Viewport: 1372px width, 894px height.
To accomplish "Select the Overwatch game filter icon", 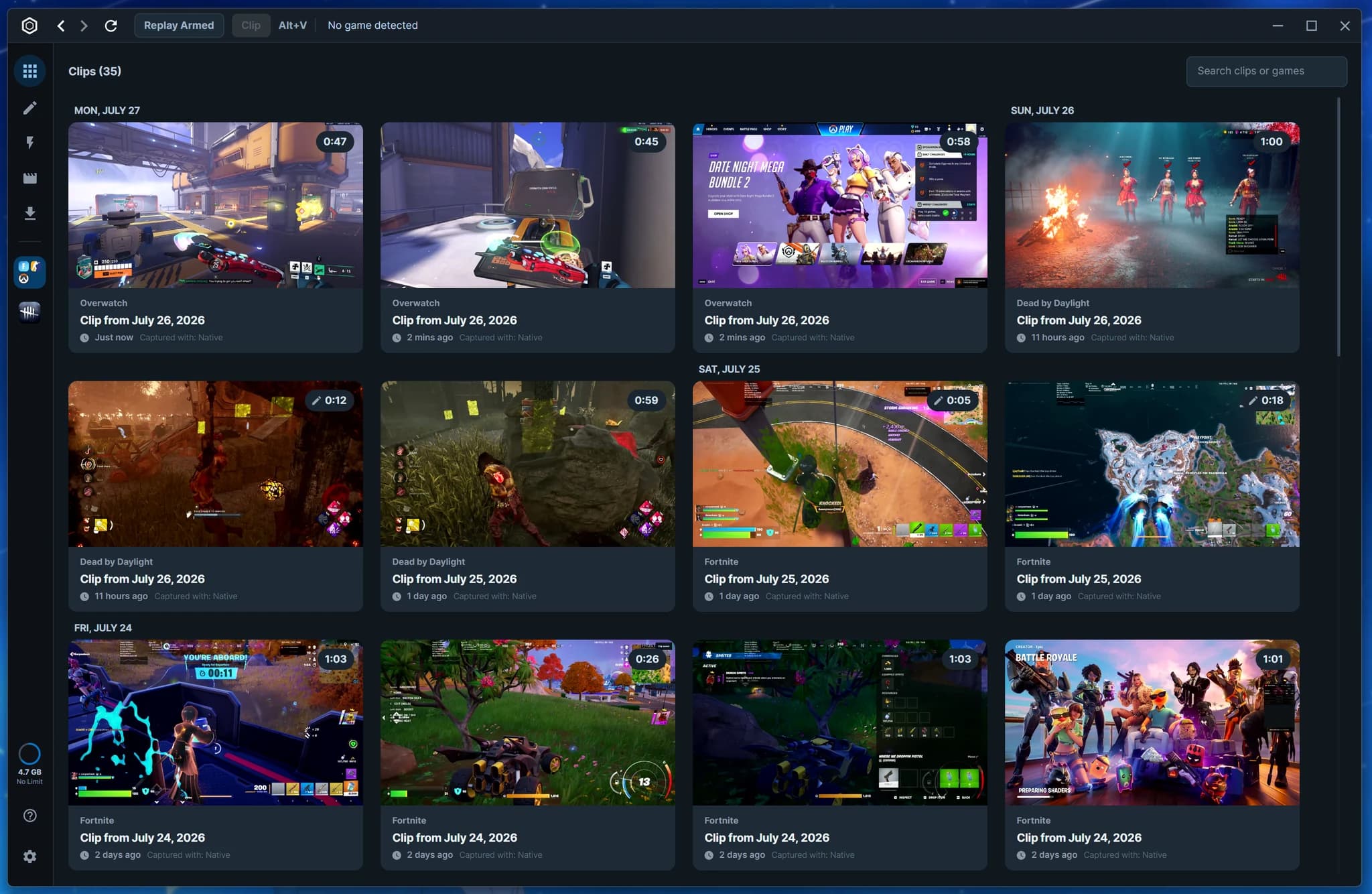I will pos(29,272).
